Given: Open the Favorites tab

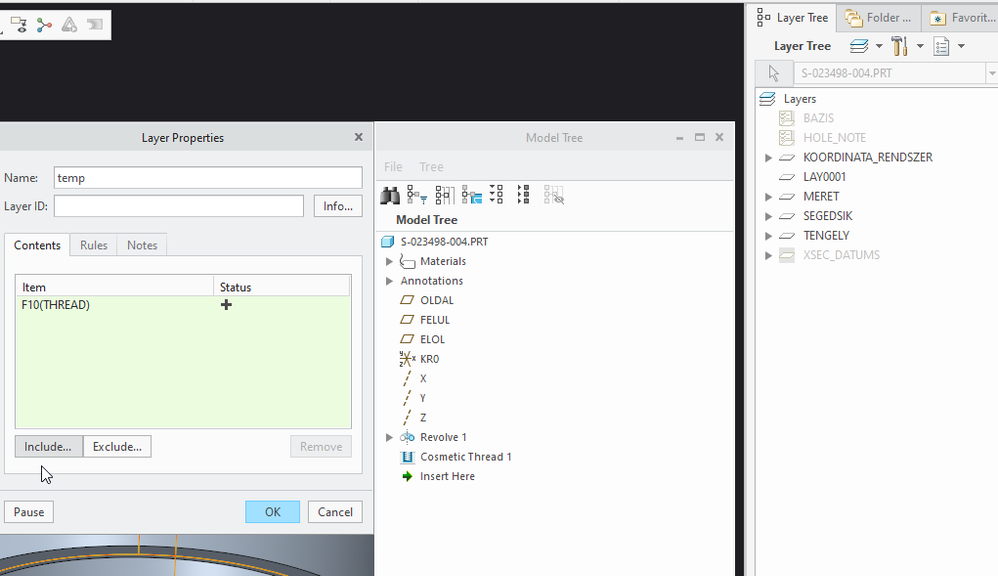Looking at the screenshot, I should point(962,18).
